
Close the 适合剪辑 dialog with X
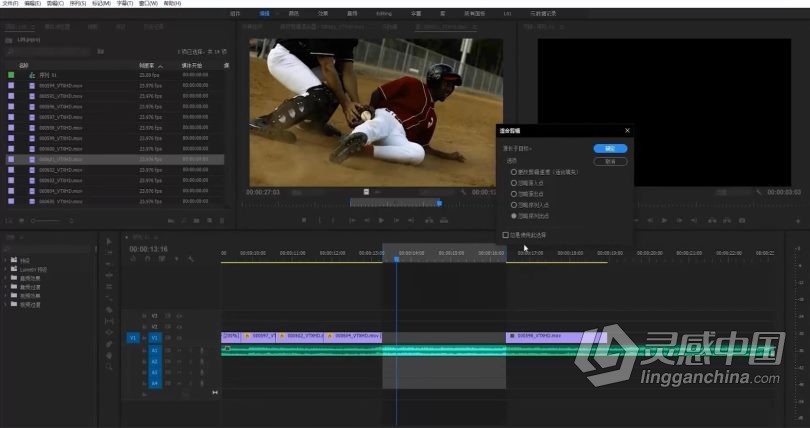point(627,131)
